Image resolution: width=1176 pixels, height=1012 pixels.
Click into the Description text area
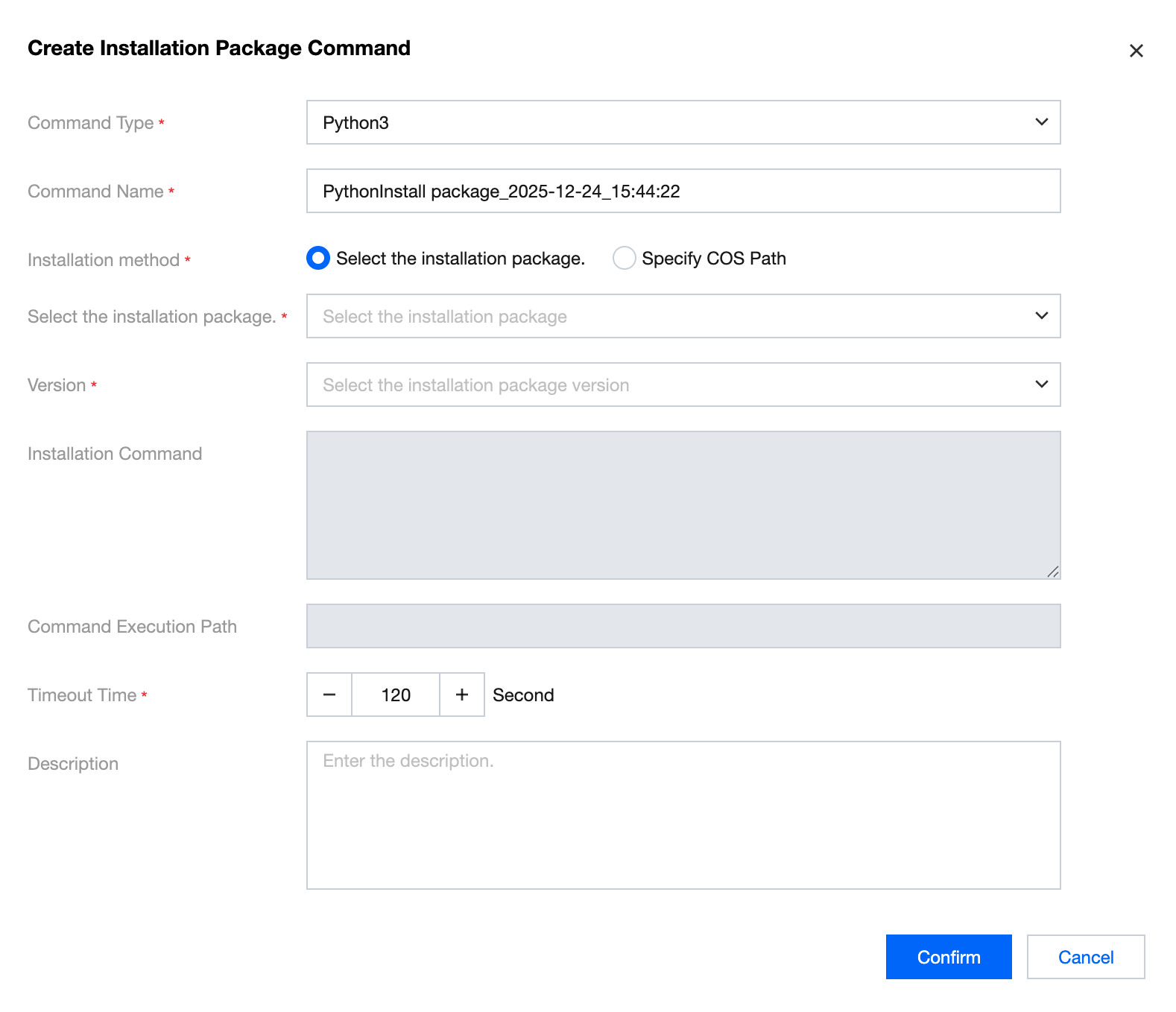[x=683, y=815]
